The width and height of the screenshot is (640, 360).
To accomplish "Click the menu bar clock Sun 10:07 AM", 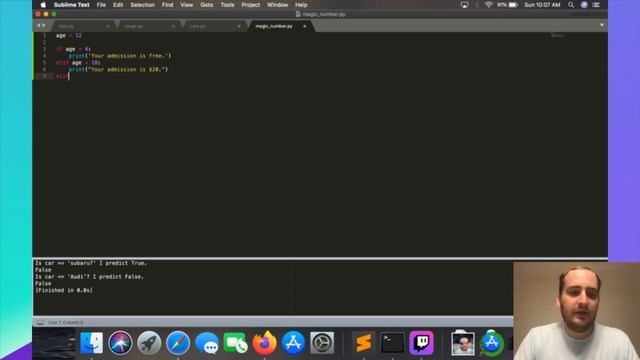I will (x=542, y=5).
